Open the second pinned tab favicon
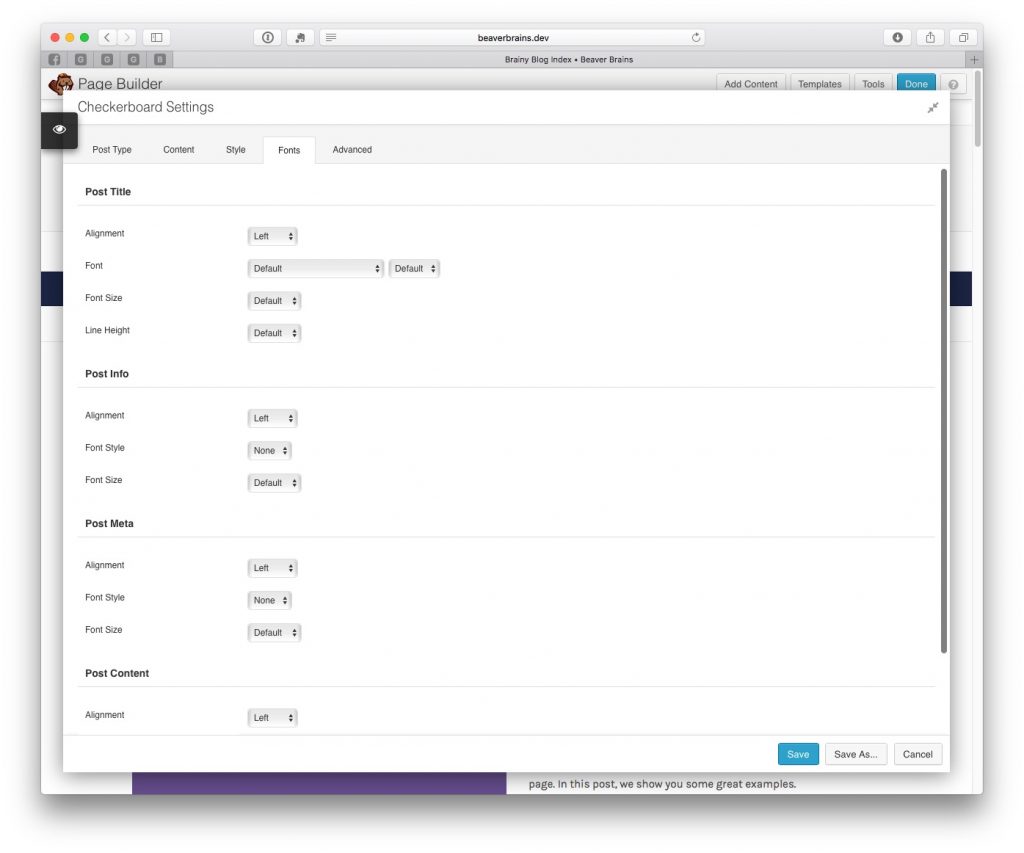Screen dimensions: 1024x853 click(x=81, y=59)
